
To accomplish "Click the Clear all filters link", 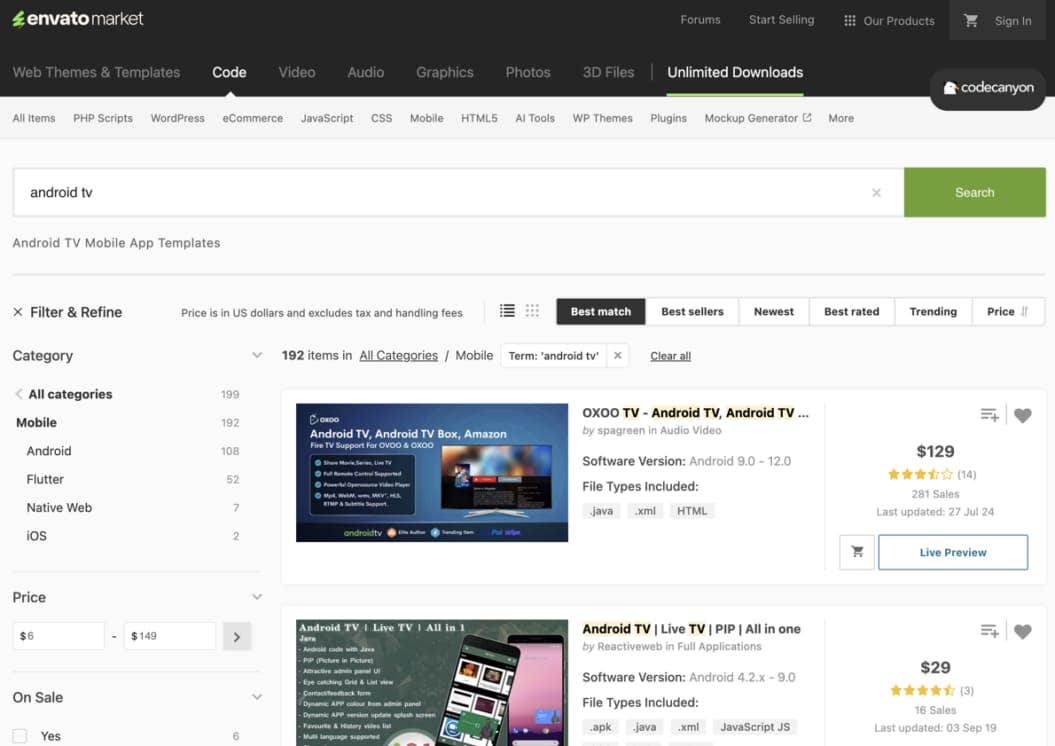I will tap(670, 356).
